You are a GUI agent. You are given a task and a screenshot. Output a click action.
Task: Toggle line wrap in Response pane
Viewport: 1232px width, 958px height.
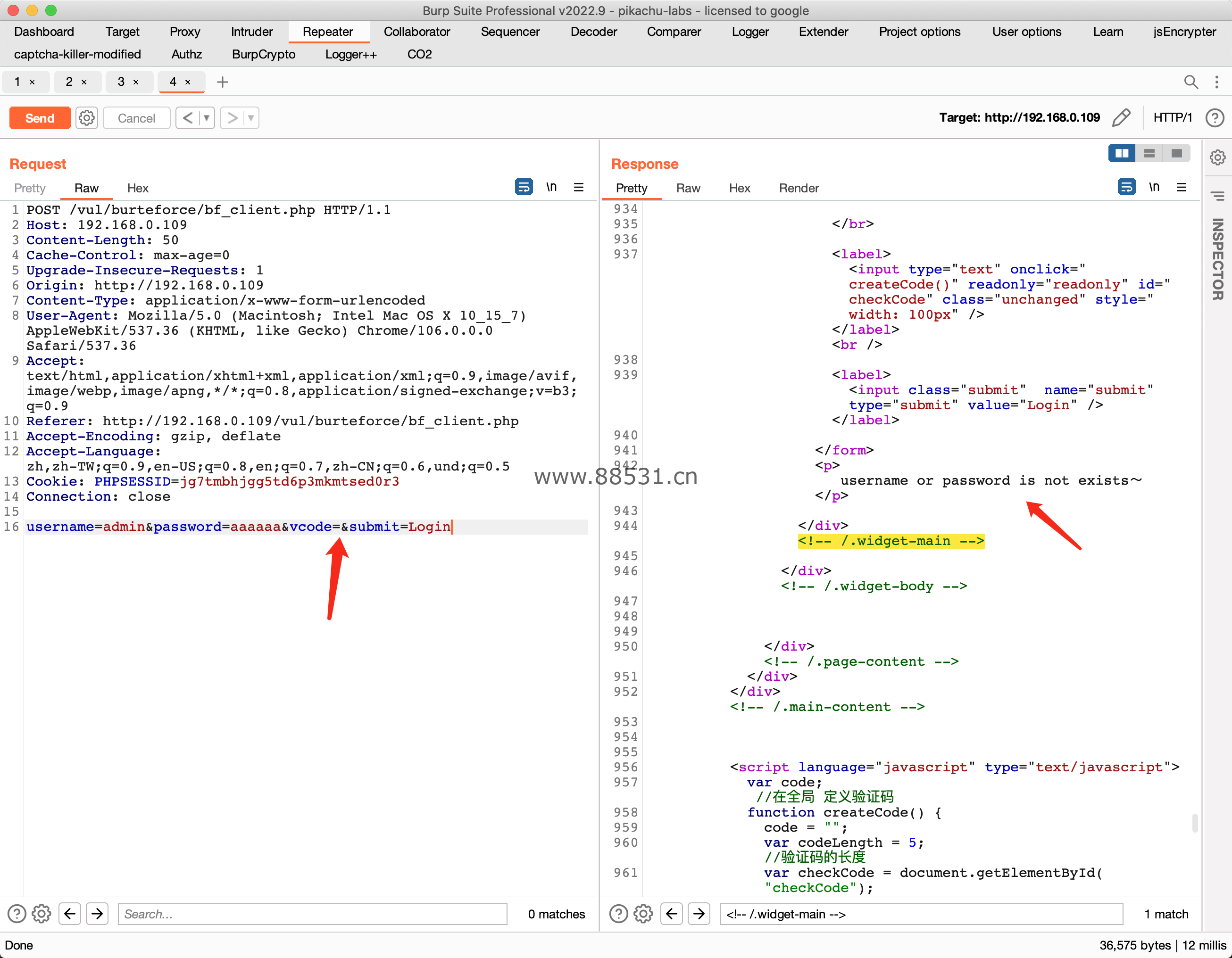click(1126, 187)
